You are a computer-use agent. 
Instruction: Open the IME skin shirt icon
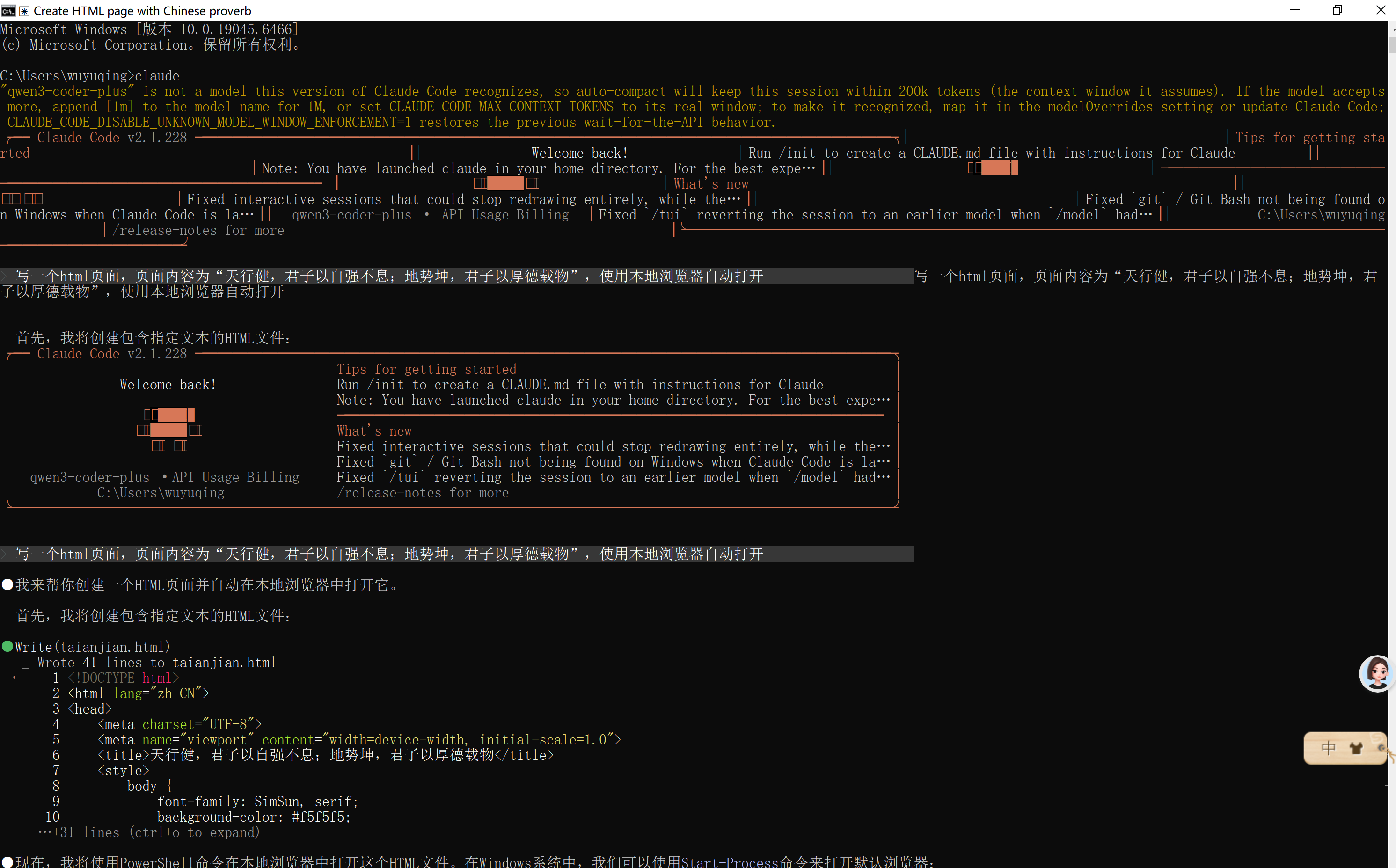pyautogui.click(x=1356, y=747)
